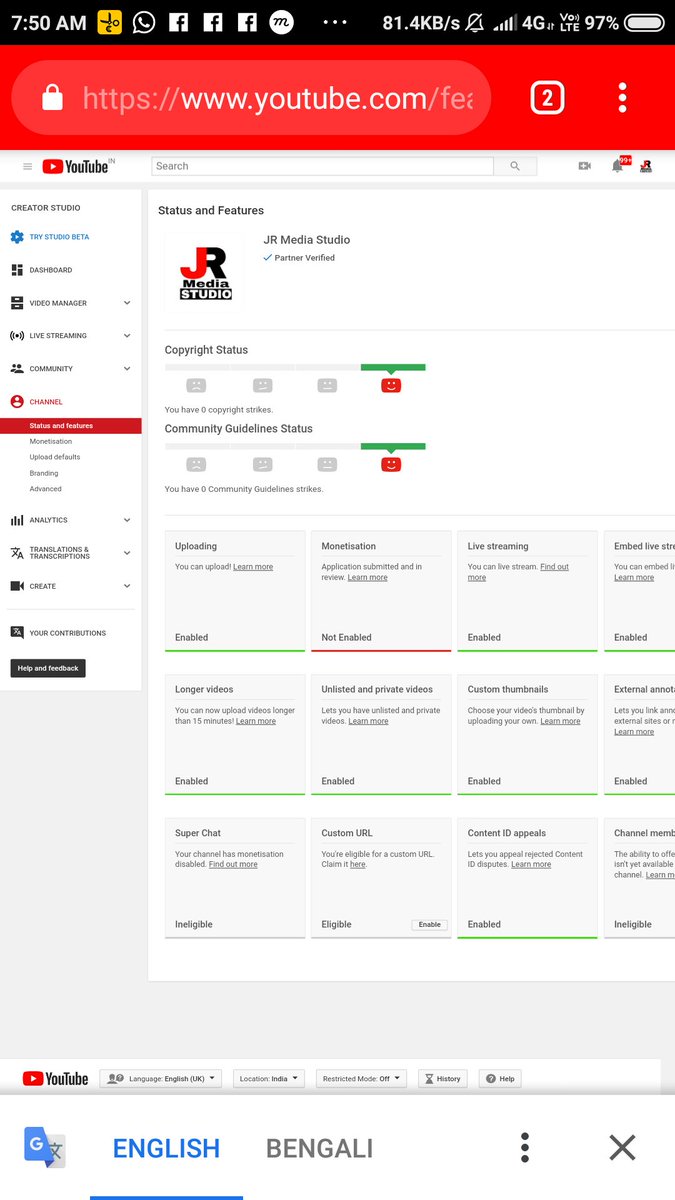Click the Help and feedback button
The image size is (675, 1200).
point(48,668)
